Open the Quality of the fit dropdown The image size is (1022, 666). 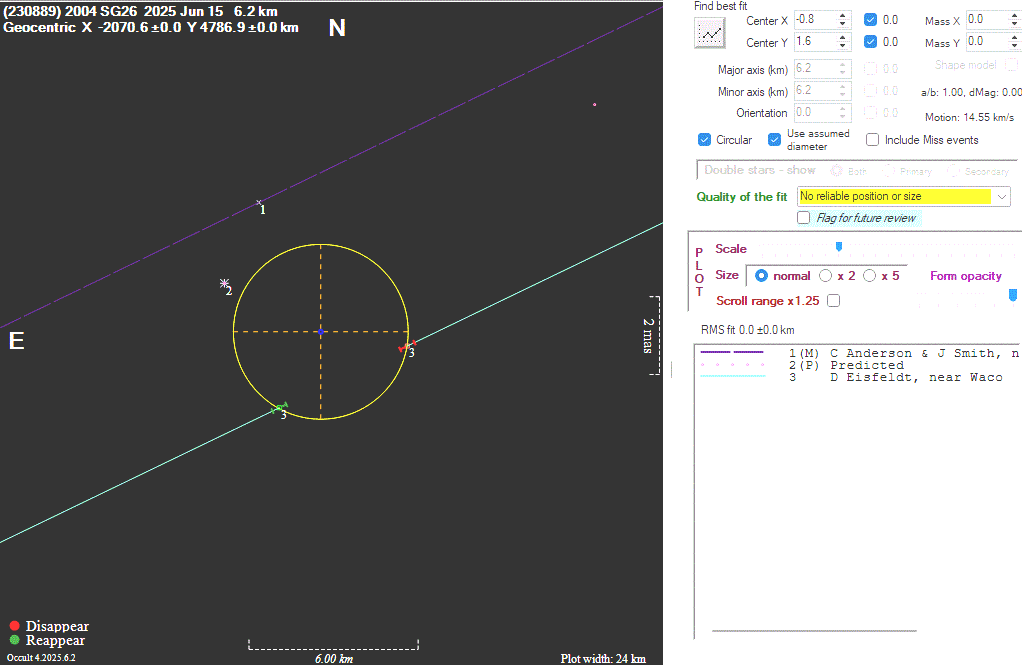point(1002,196)
